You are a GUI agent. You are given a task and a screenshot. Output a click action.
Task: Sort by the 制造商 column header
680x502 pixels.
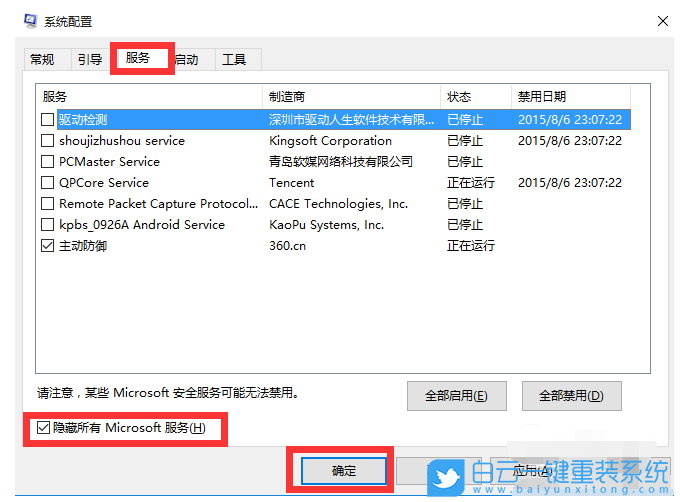click(351, 97)
